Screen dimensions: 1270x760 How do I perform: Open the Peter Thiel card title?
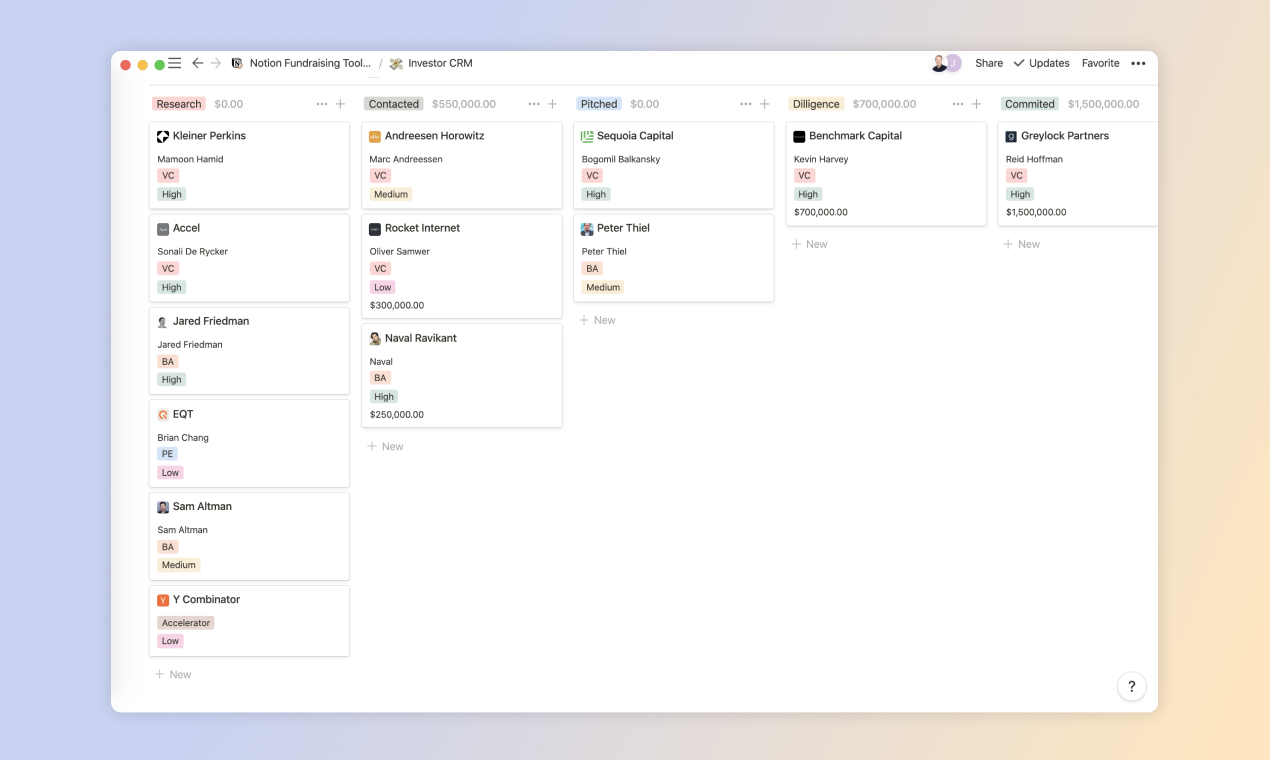623,229
